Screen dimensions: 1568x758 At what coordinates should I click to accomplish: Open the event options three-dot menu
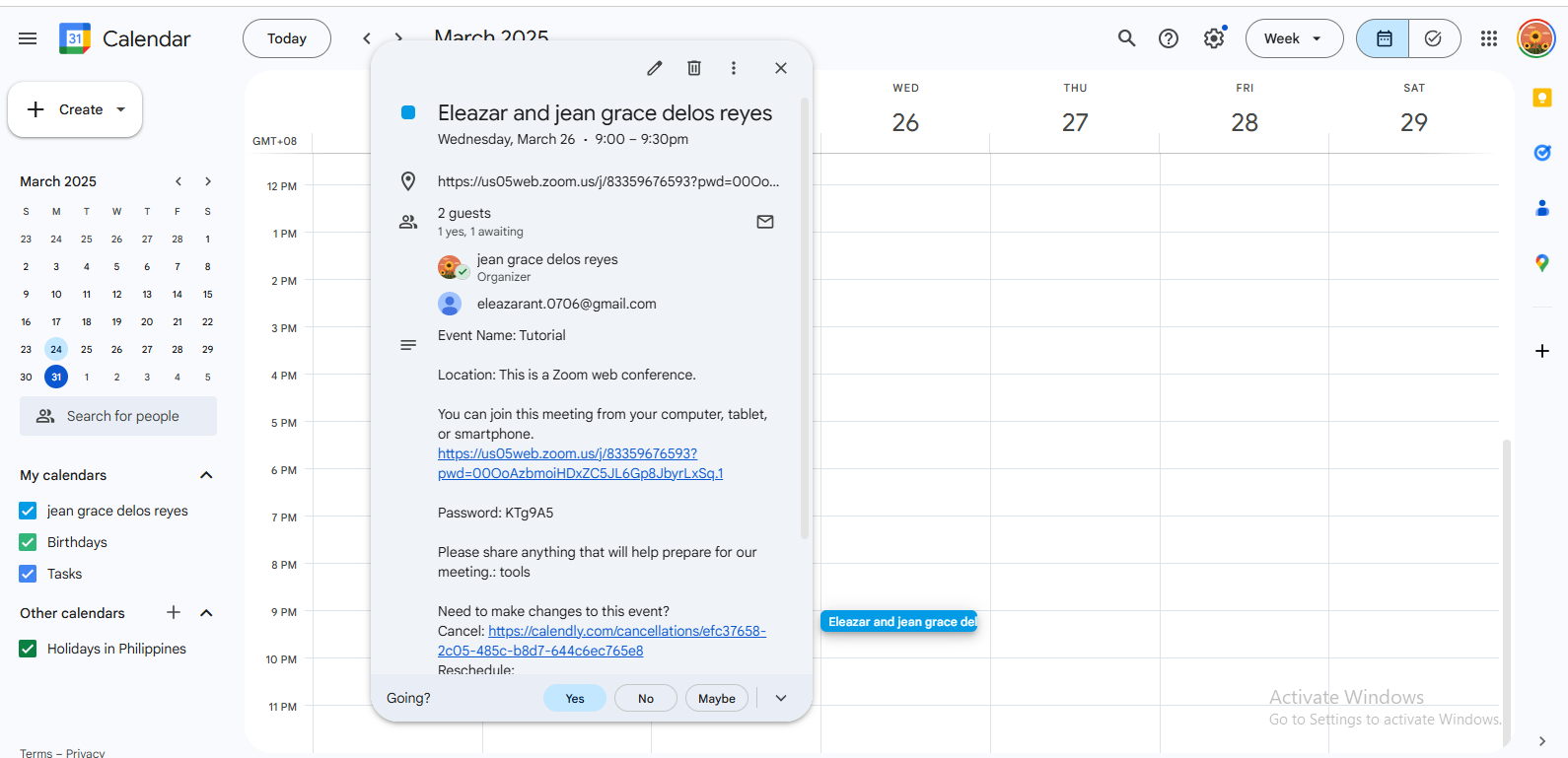coord(734,68)
